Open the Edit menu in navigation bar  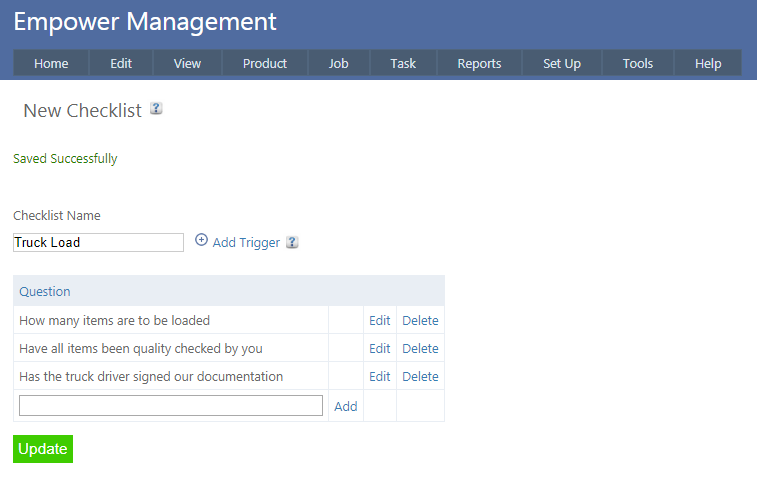(x=121, y=63)
